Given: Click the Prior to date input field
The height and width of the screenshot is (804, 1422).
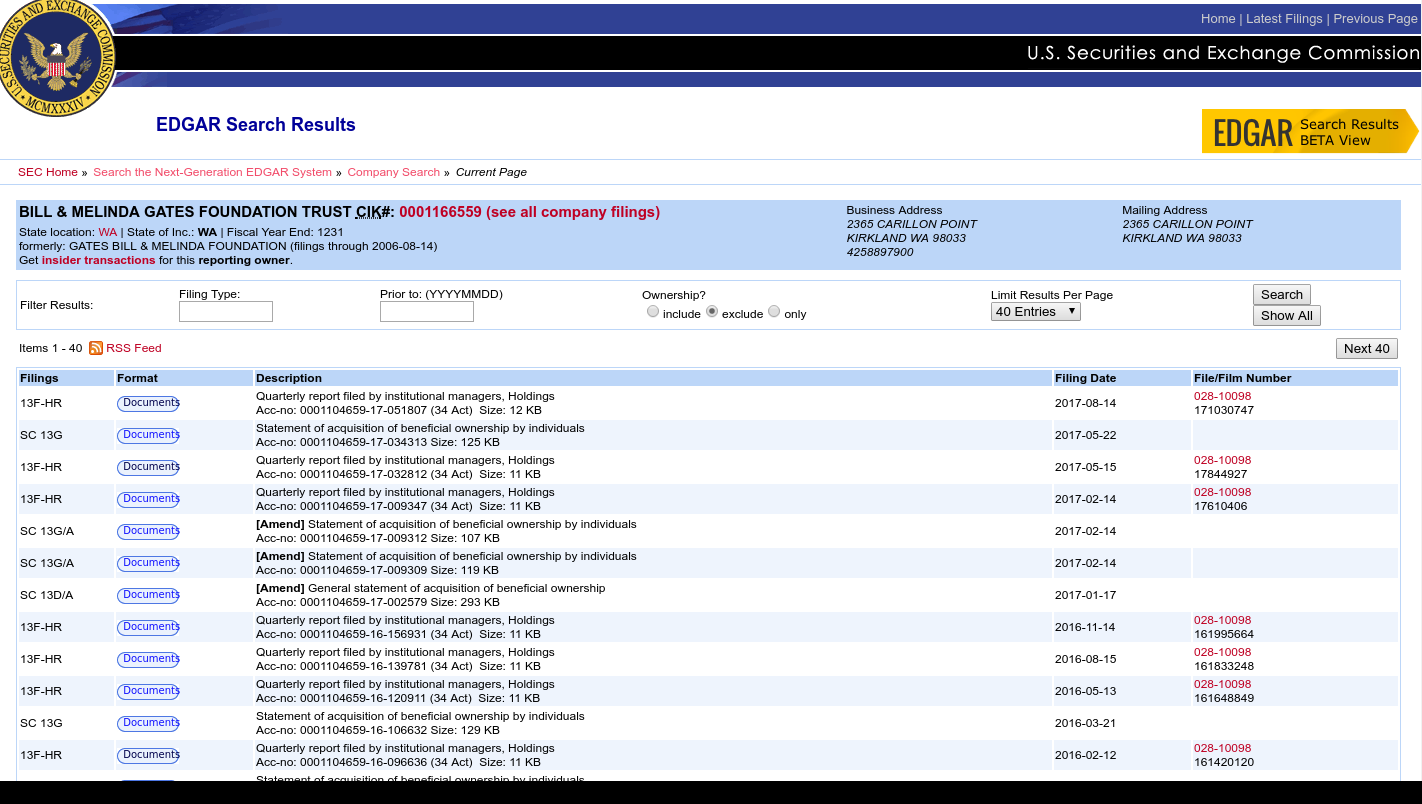Looking at the screenshot, I should click(x=427, y=312).
